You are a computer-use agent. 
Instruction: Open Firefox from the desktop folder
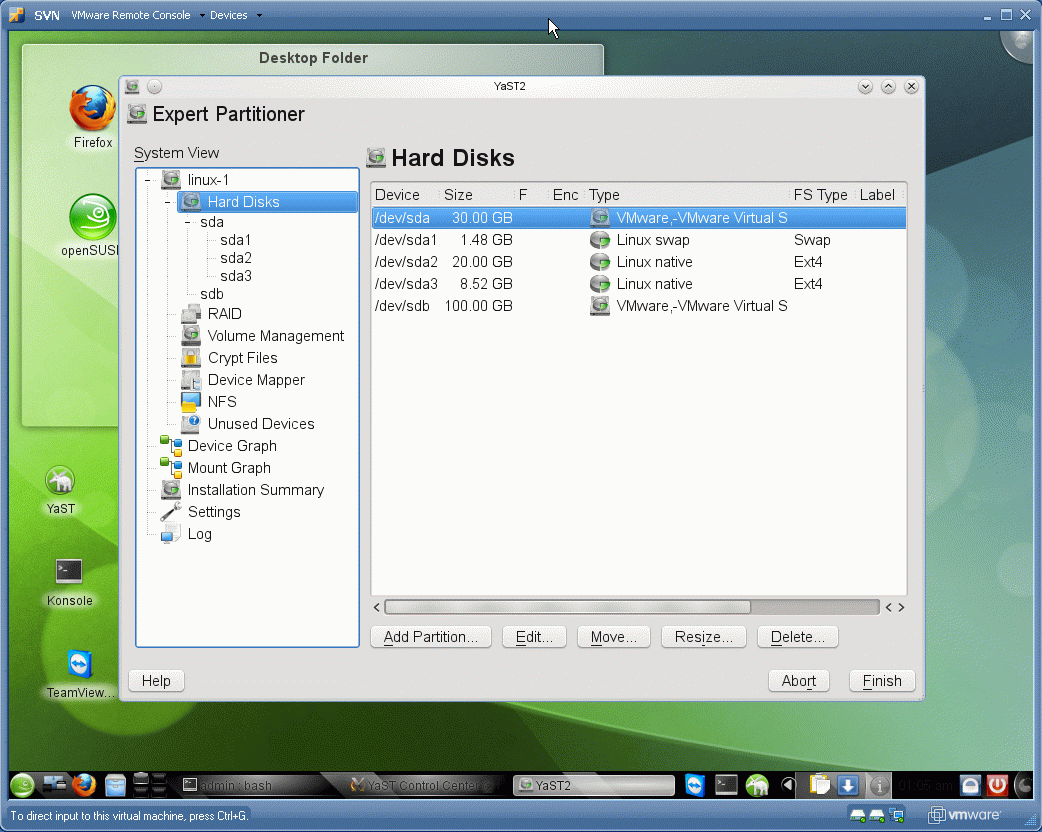coord(92,108)
